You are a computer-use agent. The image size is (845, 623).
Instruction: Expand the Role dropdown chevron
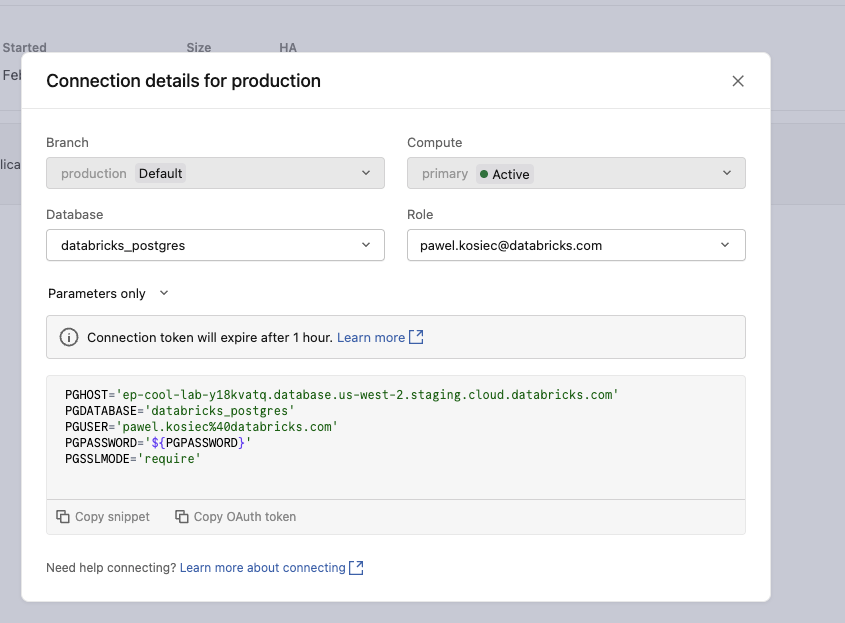(726, 245)
